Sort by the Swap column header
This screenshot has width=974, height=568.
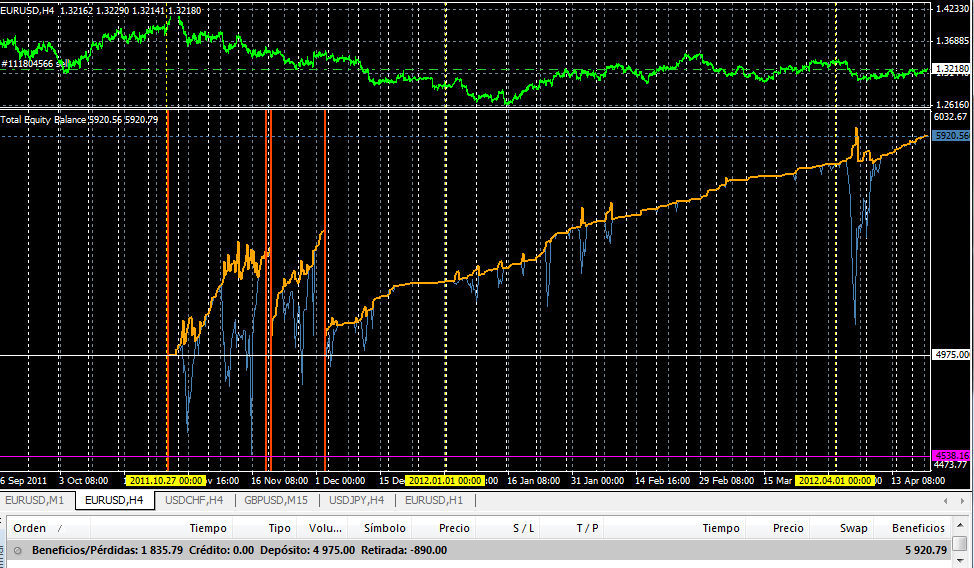pos(853,528)
